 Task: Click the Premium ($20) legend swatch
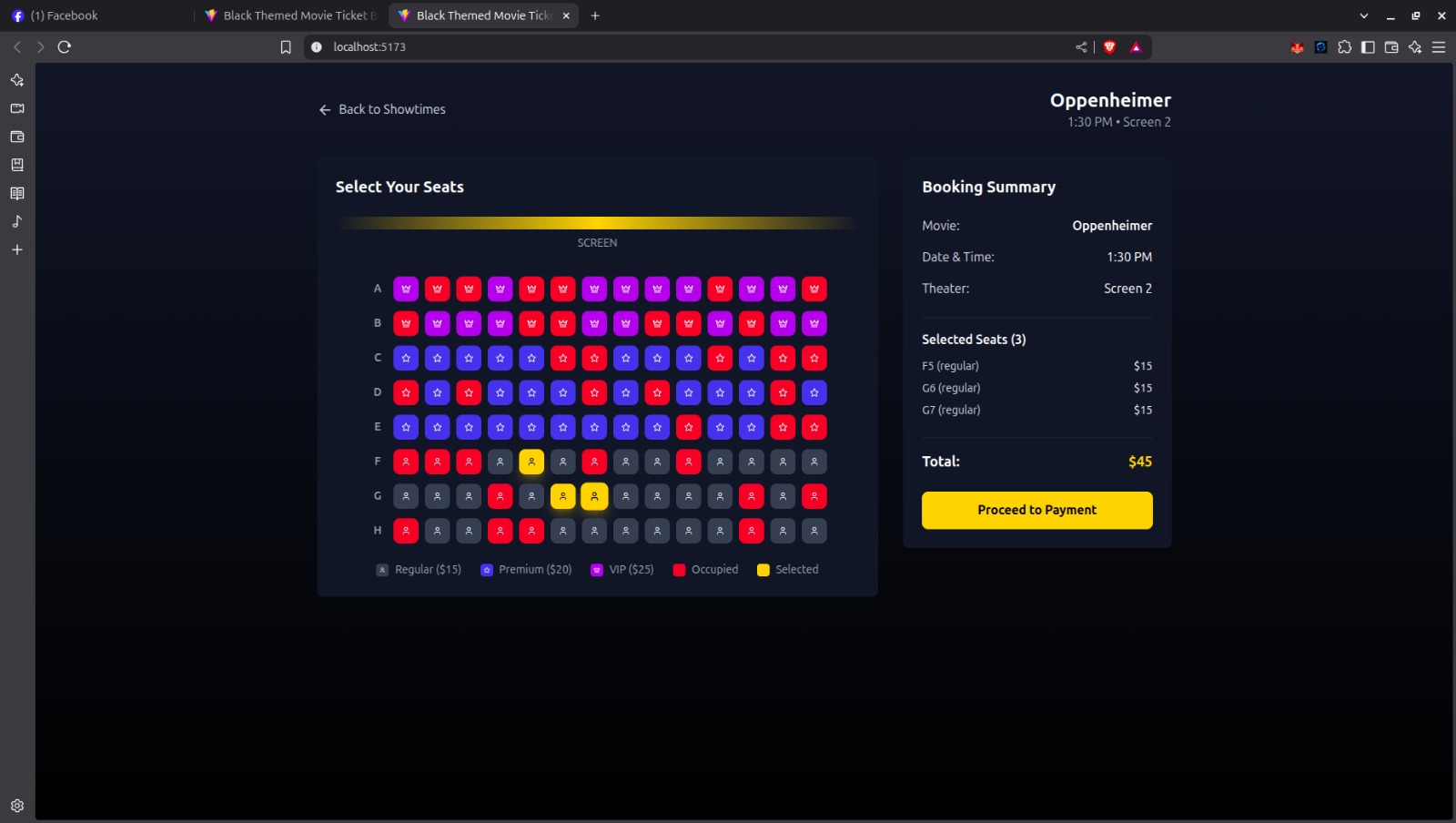[487, 570]
